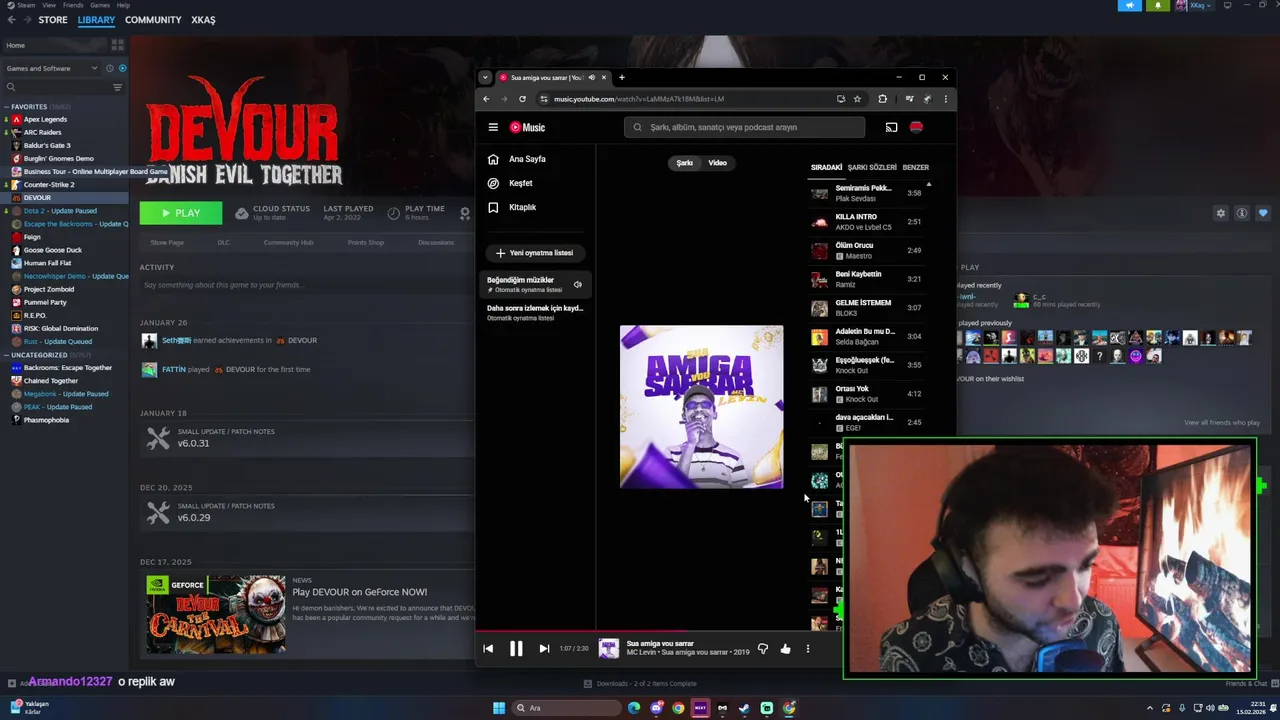This screenshot has height=720, width=1280.
Task: Open a new browser tab
Action: [x=621, y=77]
